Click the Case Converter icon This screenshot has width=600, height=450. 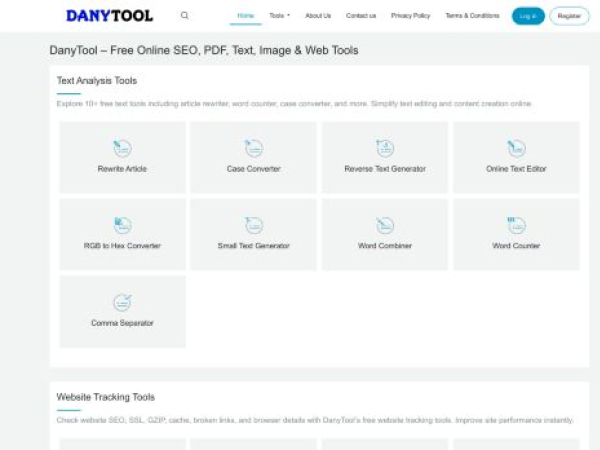click(254, 148)
